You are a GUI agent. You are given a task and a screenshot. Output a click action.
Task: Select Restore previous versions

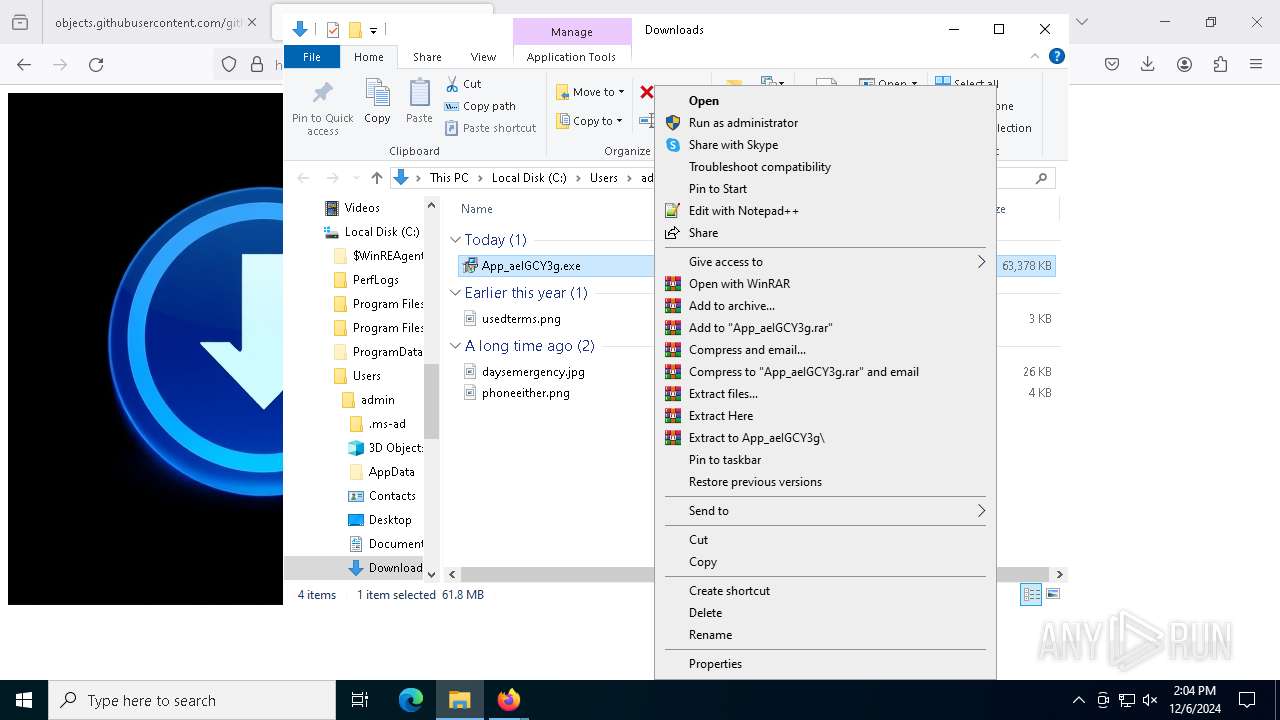(755, 482)
